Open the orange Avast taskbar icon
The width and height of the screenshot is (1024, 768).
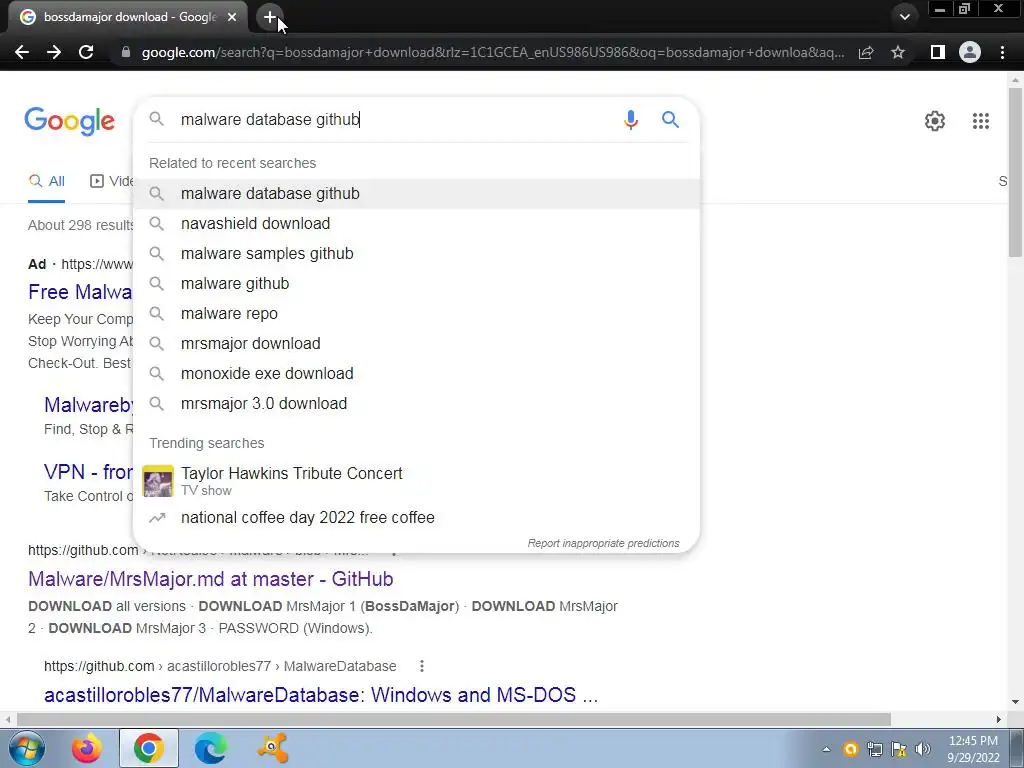pos(272,748)
